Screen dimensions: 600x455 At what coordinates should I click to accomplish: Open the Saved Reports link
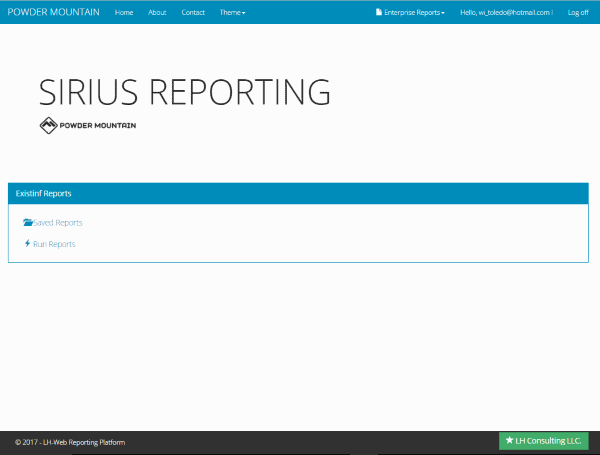click(x=57, y=223)
